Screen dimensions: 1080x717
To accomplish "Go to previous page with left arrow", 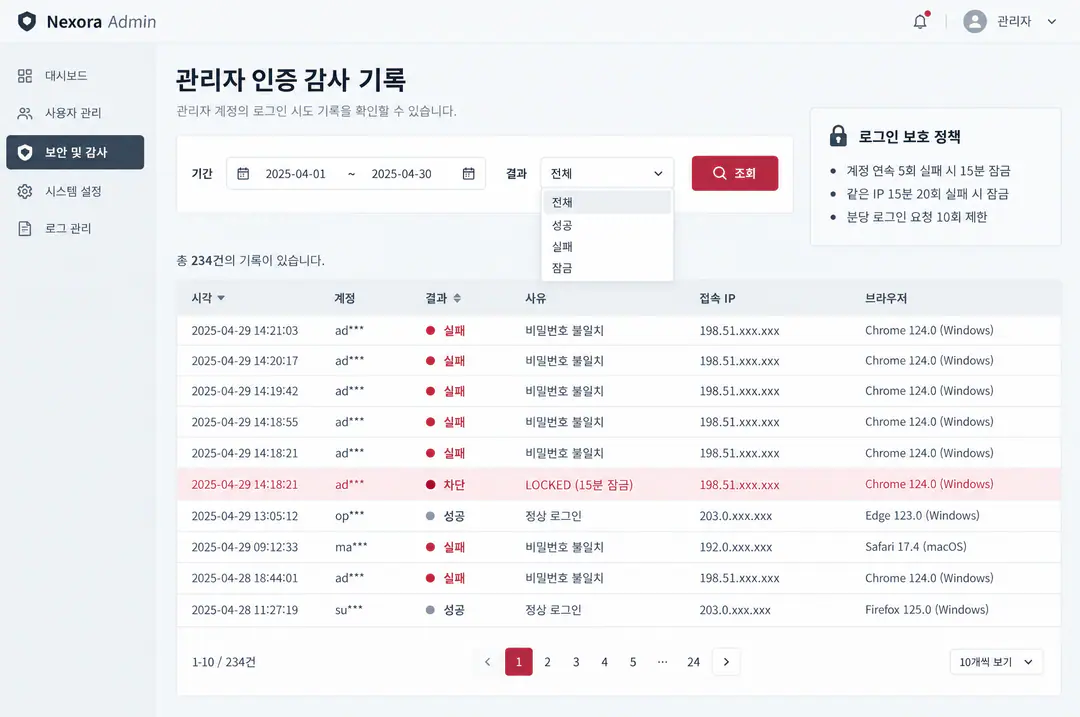I will click(x=488, y=662).
